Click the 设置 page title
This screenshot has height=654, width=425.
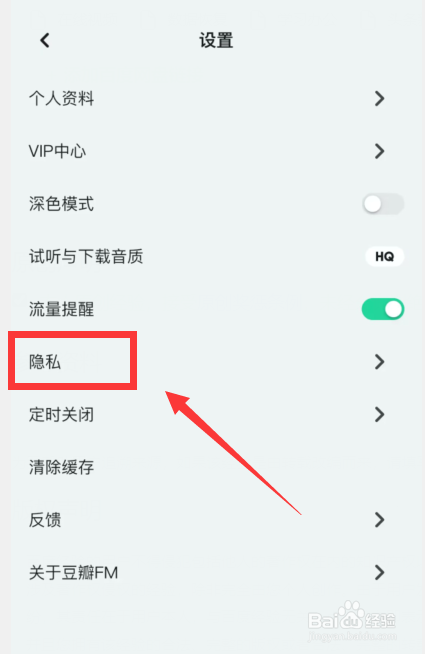click(x=216, y=40)
